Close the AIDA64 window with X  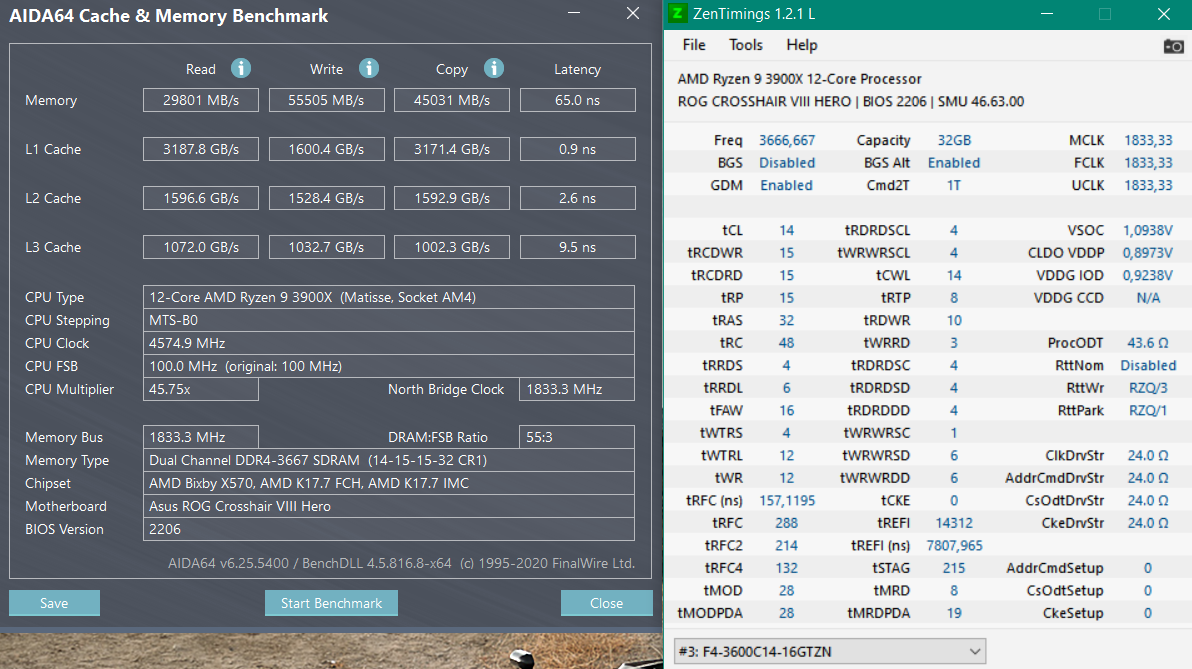coord(632,13)
